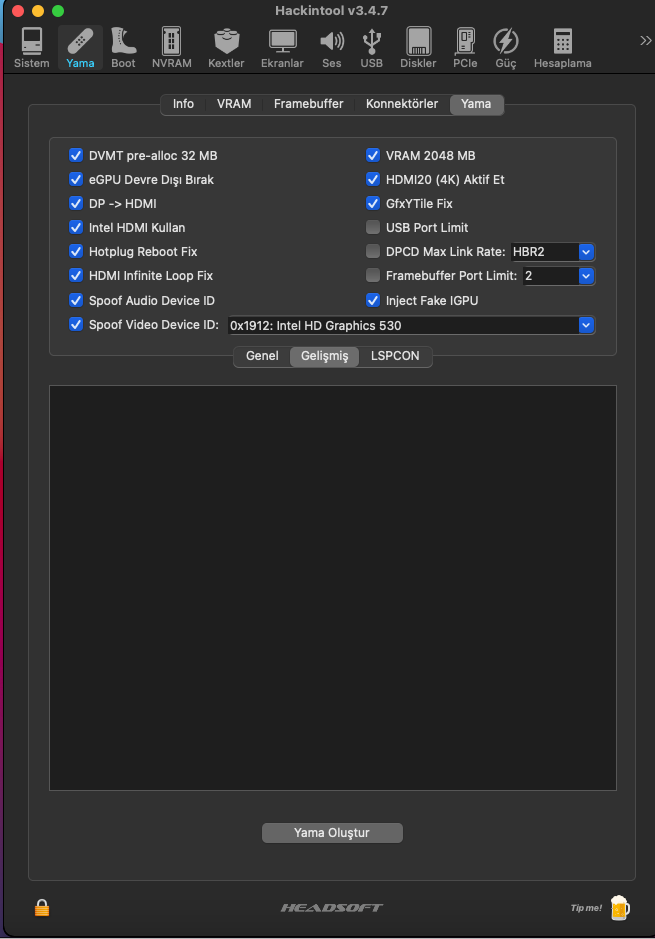Open the NVRAM toolbar section
This screenshot has width=655, height=939.
coord(172,48)
